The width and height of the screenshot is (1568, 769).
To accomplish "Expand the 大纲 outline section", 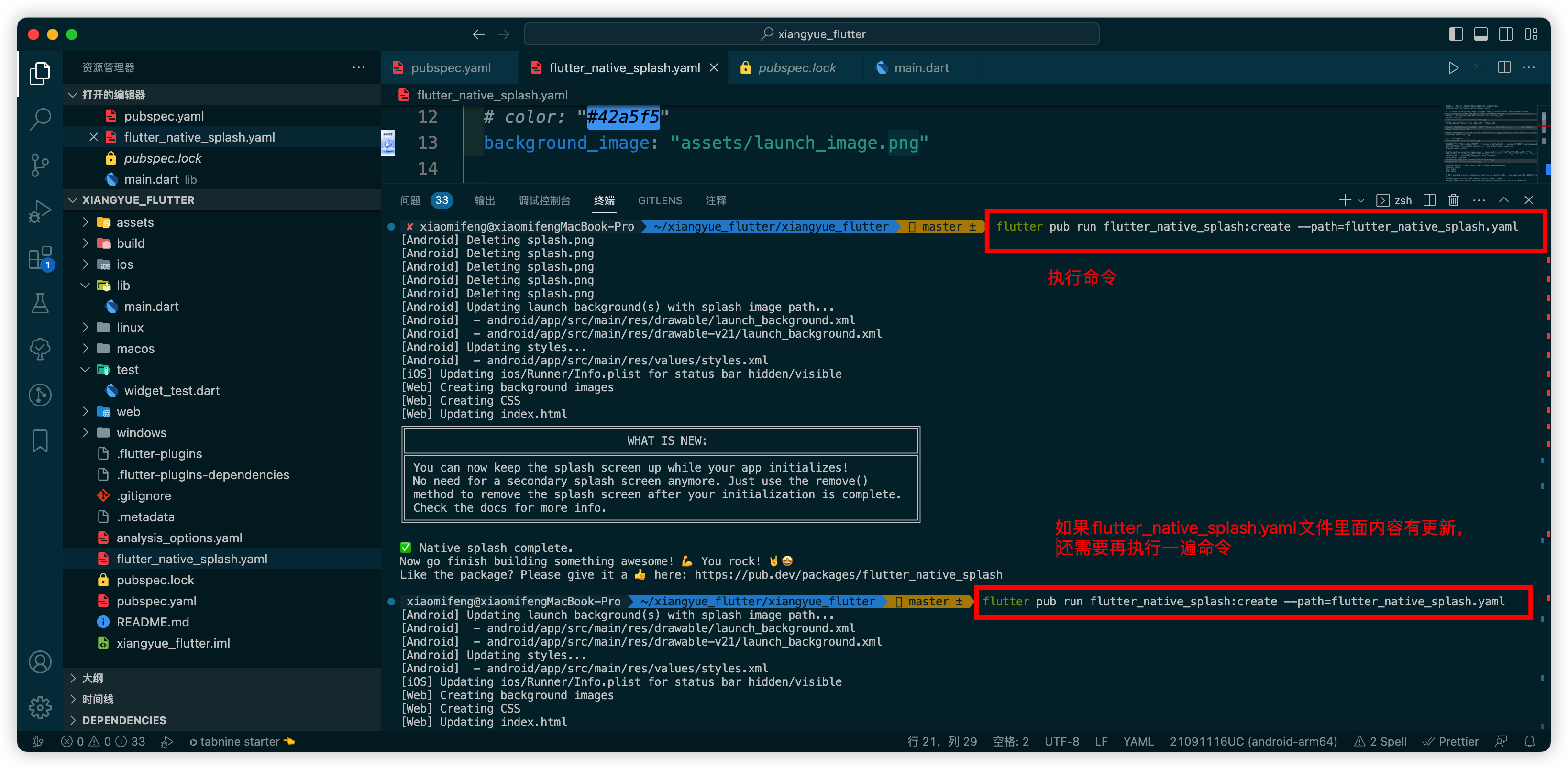I will pyautogui.click(x=222, y=678).
